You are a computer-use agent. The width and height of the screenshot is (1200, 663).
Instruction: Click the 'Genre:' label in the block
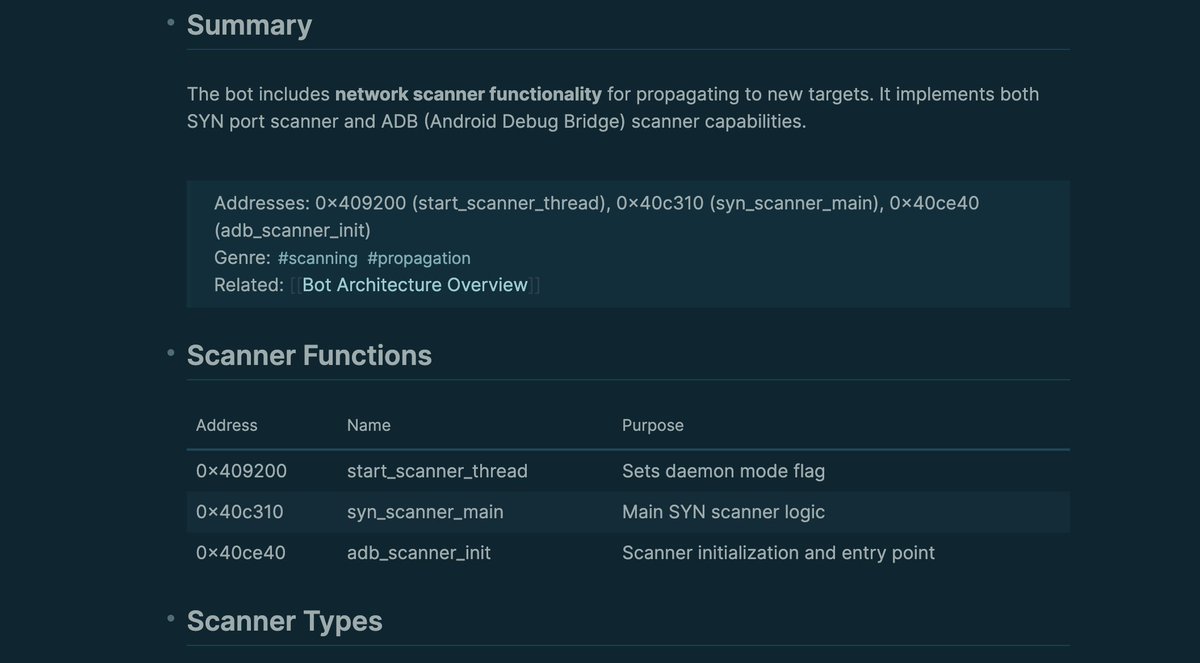242,258
